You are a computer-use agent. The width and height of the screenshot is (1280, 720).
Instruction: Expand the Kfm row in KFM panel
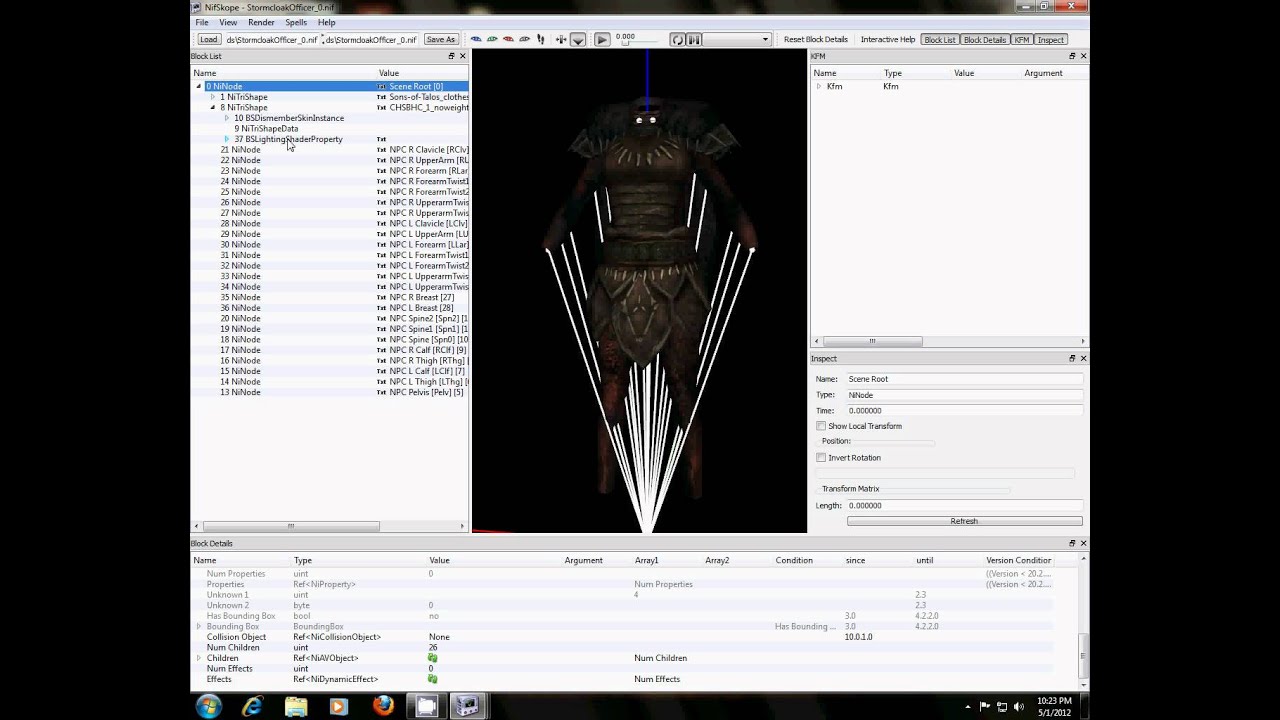[x=818, y=87]
